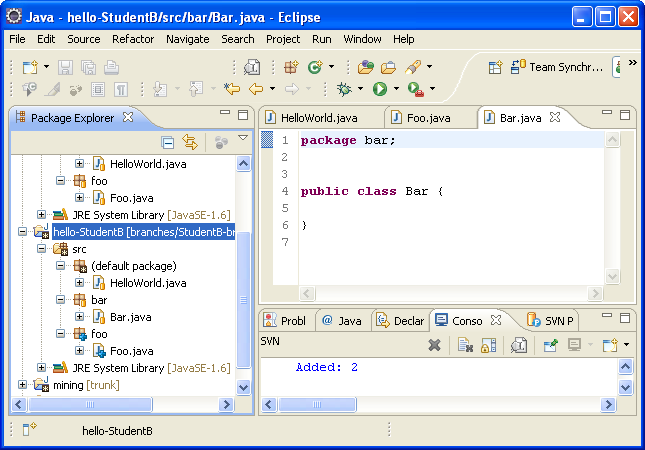Click the green Run button icon

point(379,89)
